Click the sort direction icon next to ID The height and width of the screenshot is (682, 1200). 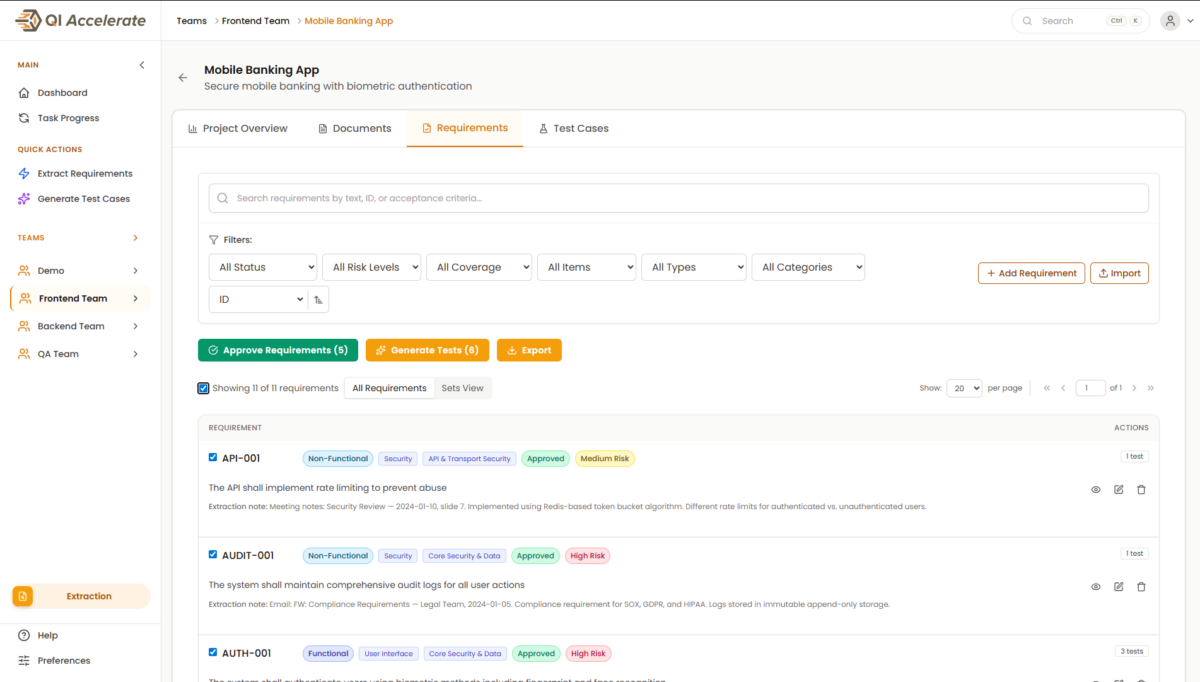tap(318, 300)
